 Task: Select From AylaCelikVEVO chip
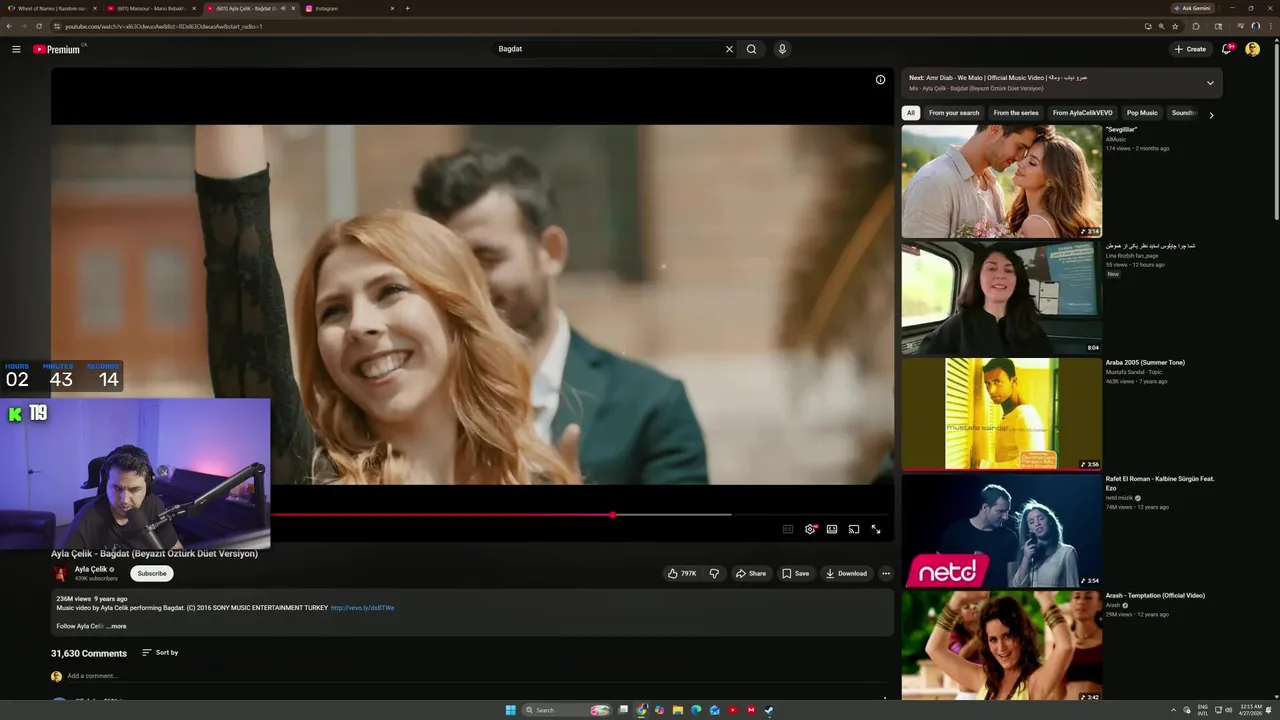point(1082,113)
